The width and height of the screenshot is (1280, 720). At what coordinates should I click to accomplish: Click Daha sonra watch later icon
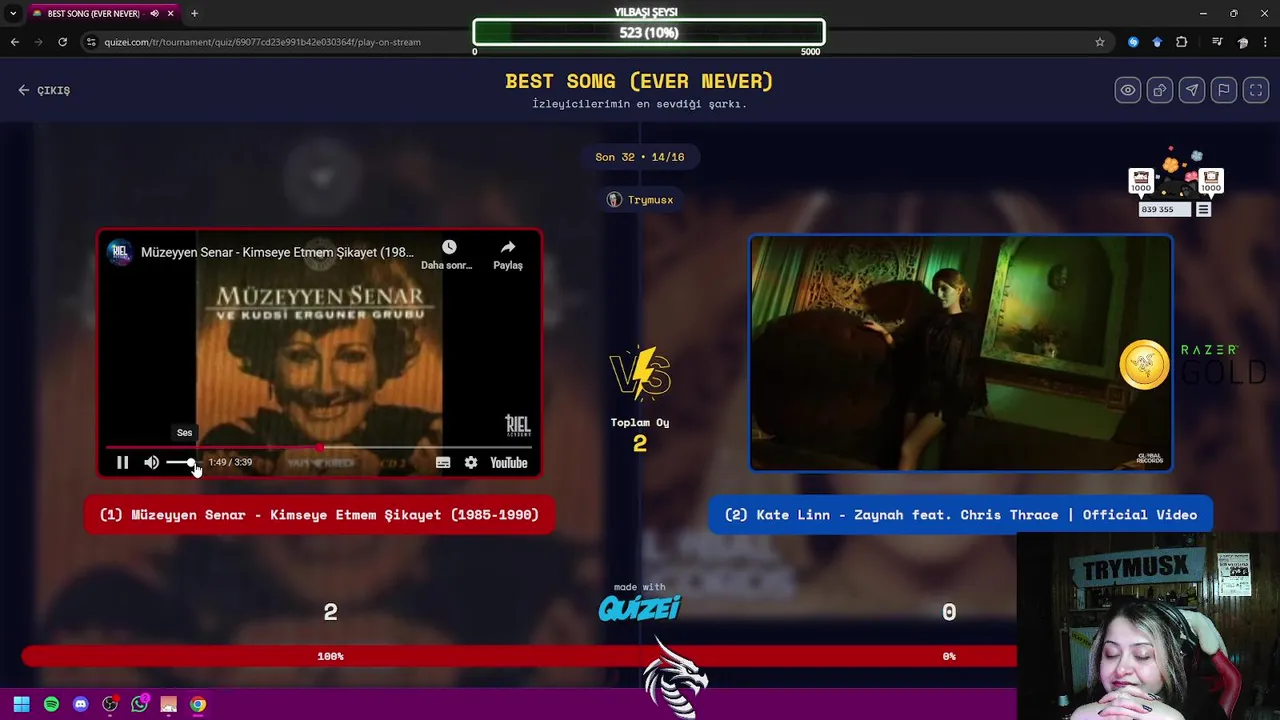(448, 247)
